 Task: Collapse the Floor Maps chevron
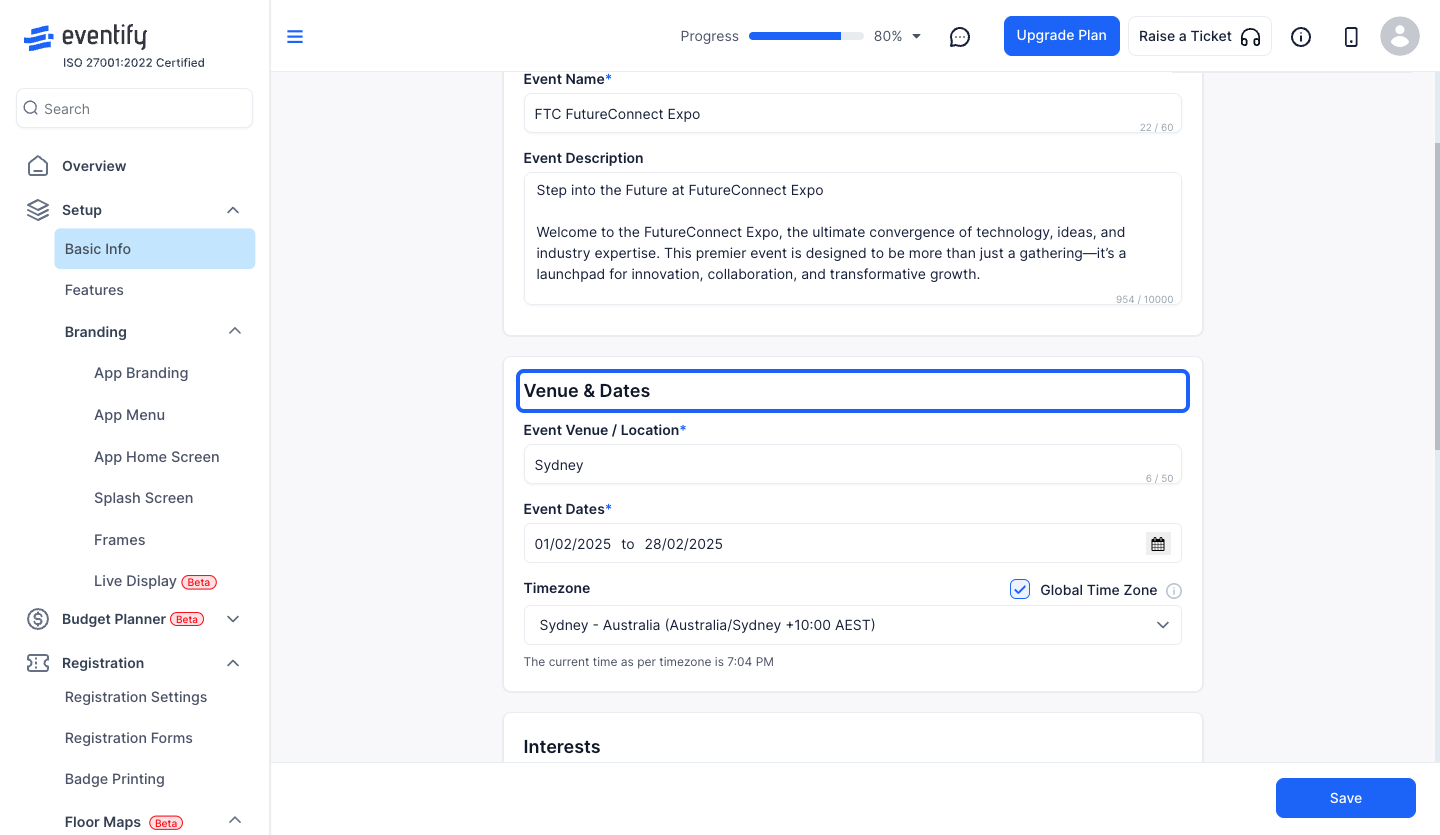point(235,820)
